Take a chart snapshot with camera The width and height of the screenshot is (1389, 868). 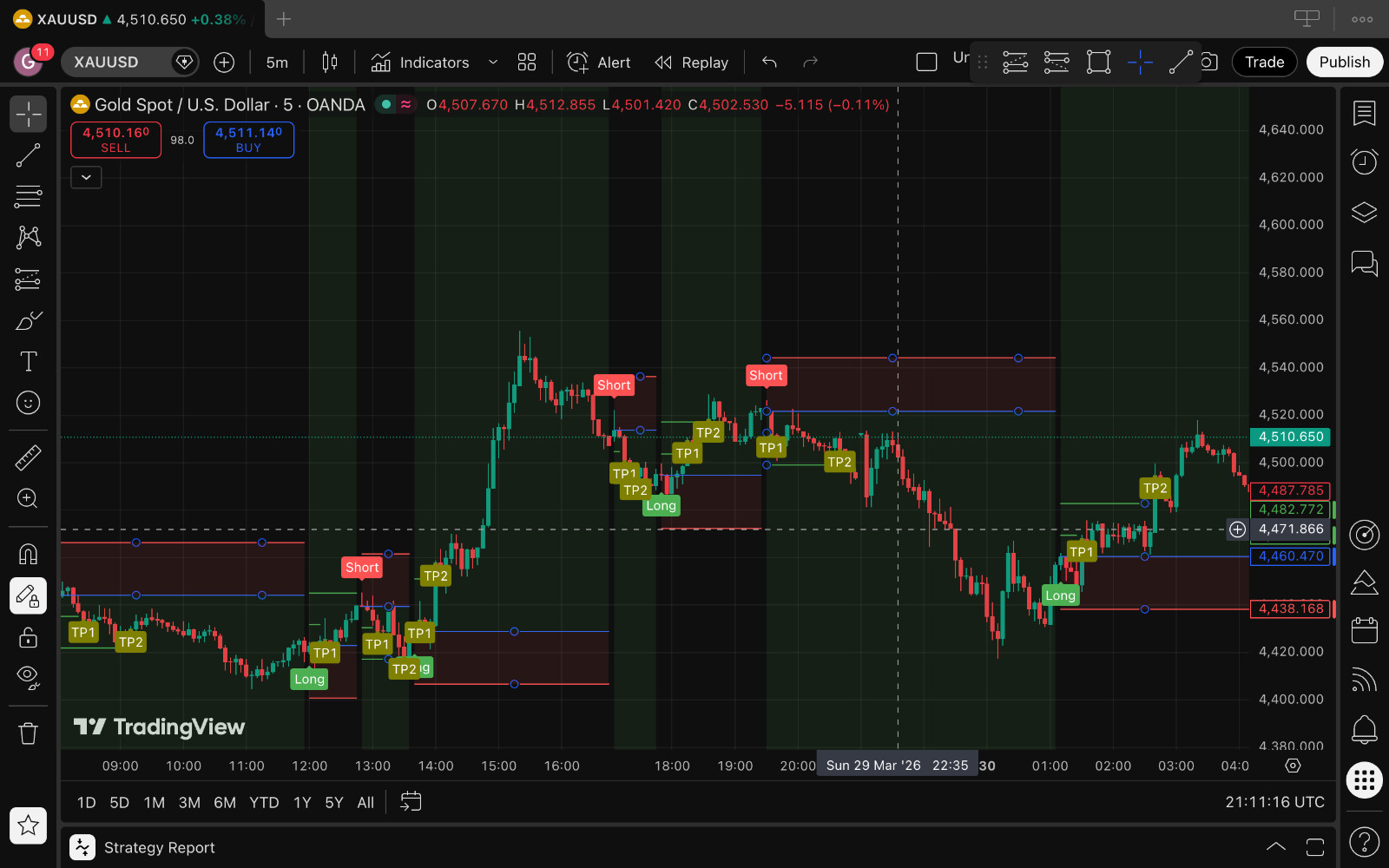click(x=1209, y=62)
